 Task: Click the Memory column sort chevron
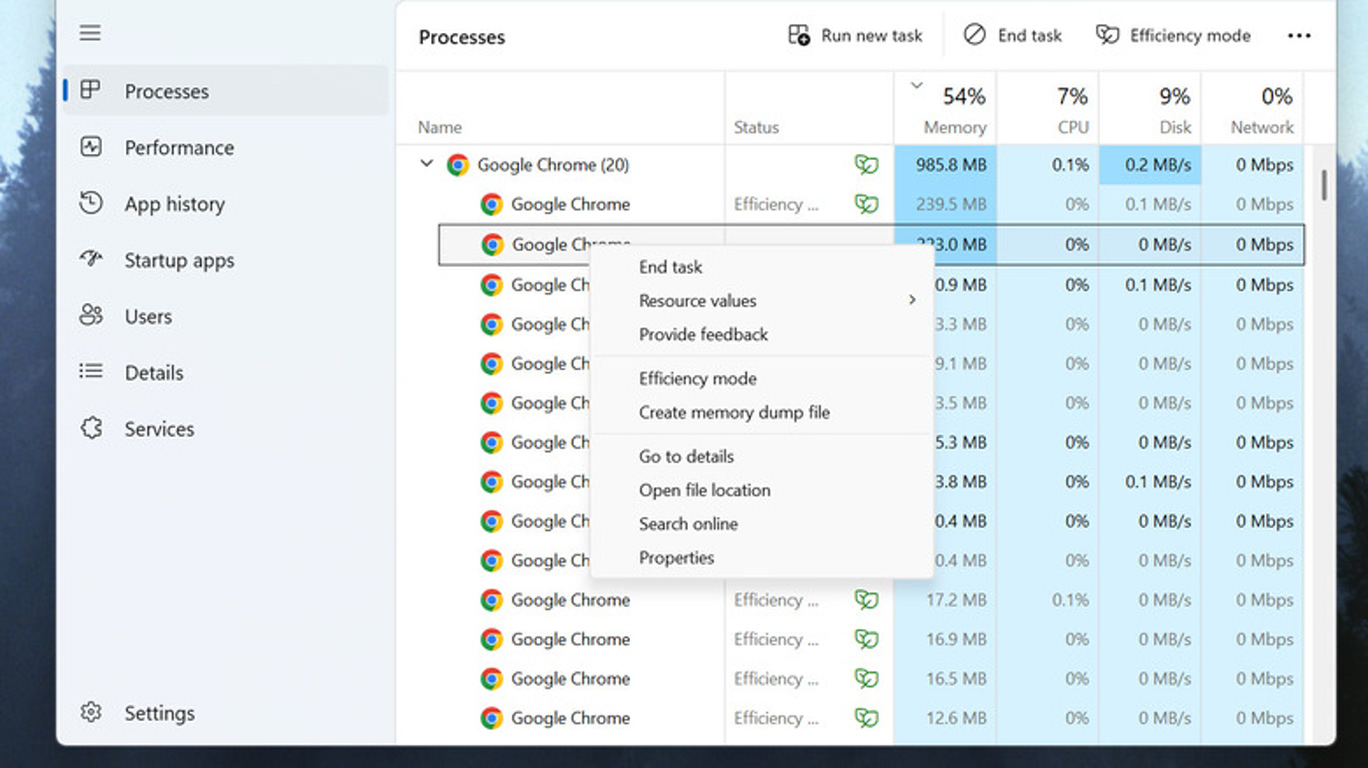[916, 86]
